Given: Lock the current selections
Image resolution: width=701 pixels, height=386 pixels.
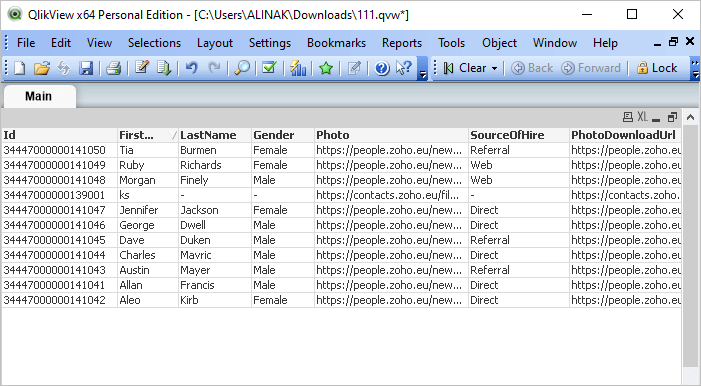Looking at the screenshot, I should pyautogui.click(x=657, y=68).
